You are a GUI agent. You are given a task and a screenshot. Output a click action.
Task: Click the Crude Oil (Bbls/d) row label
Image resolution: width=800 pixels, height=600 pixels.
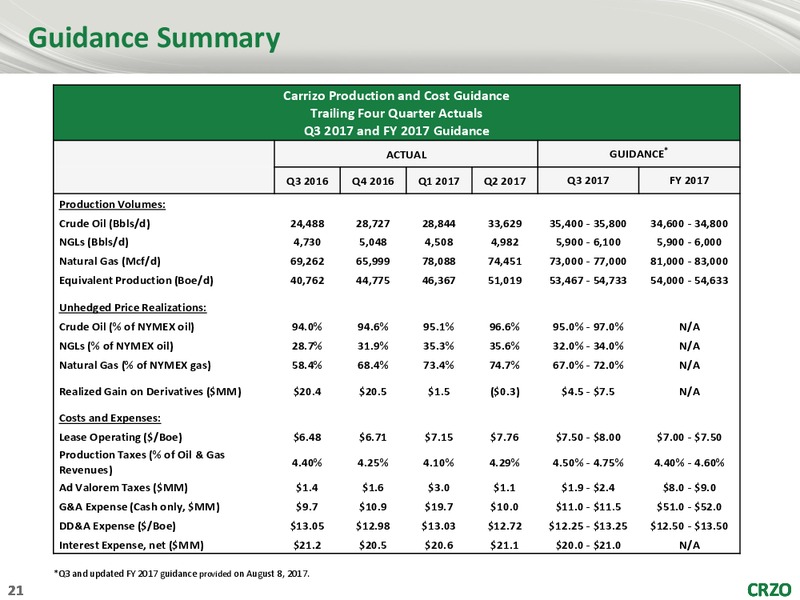tap(105, 223)
